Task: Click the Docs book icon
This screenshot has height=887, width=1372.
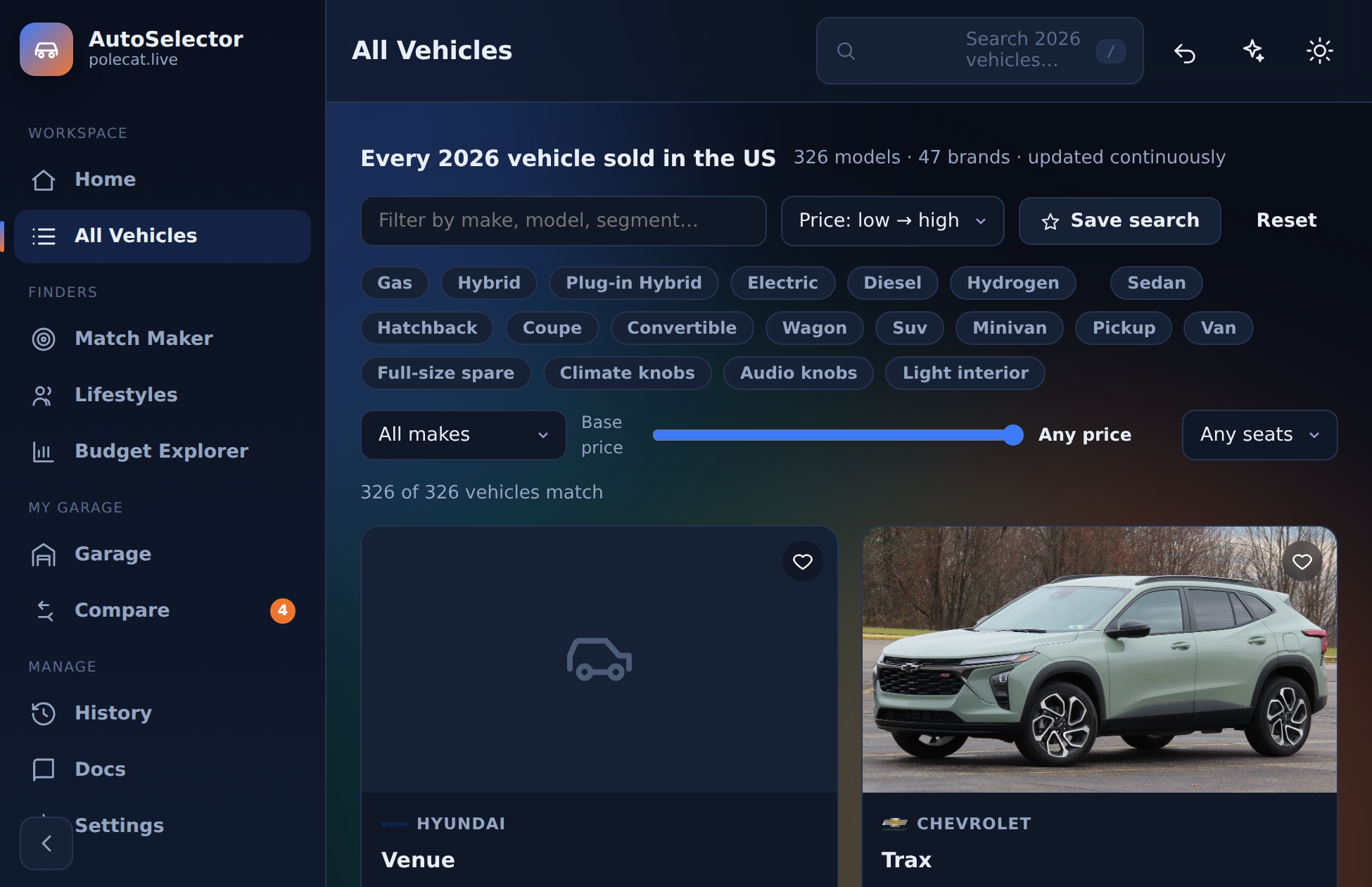Action: click(x=44, y=769)
